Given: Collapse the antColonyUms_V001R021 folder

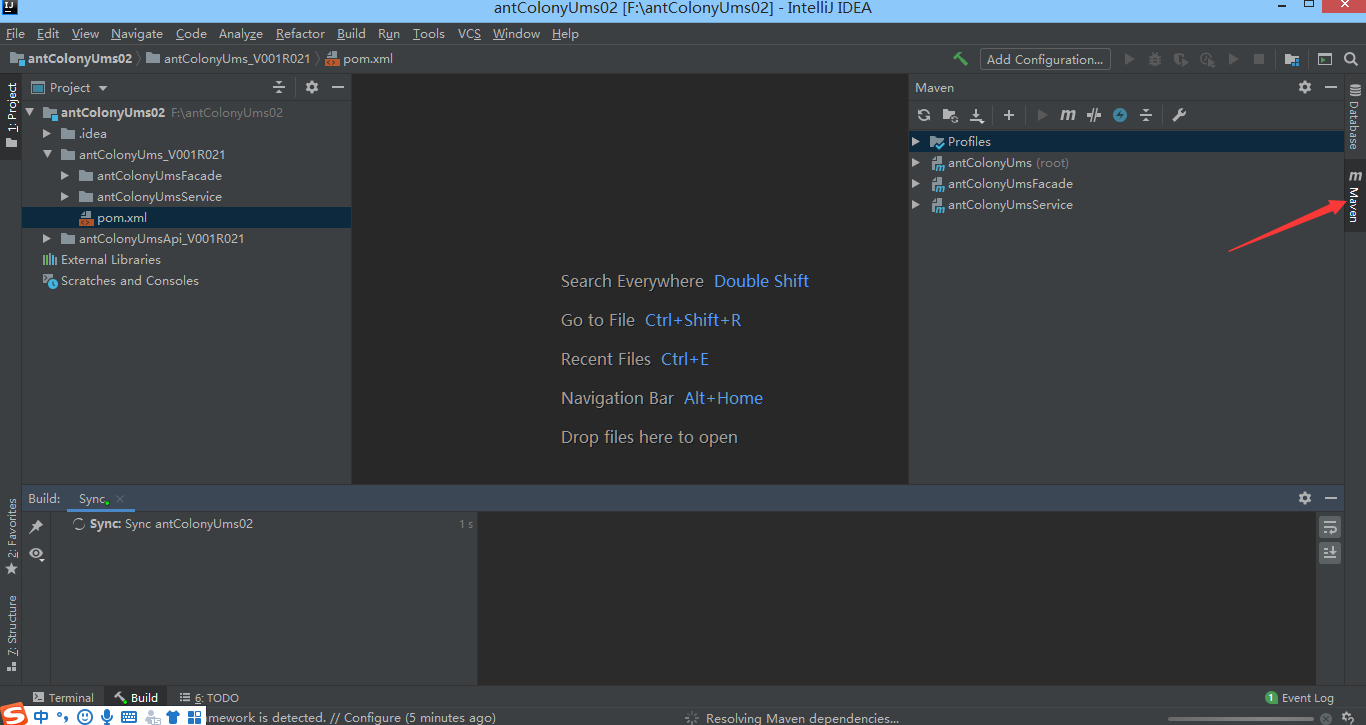Looking at the screenshot, I should coord(47,155).
